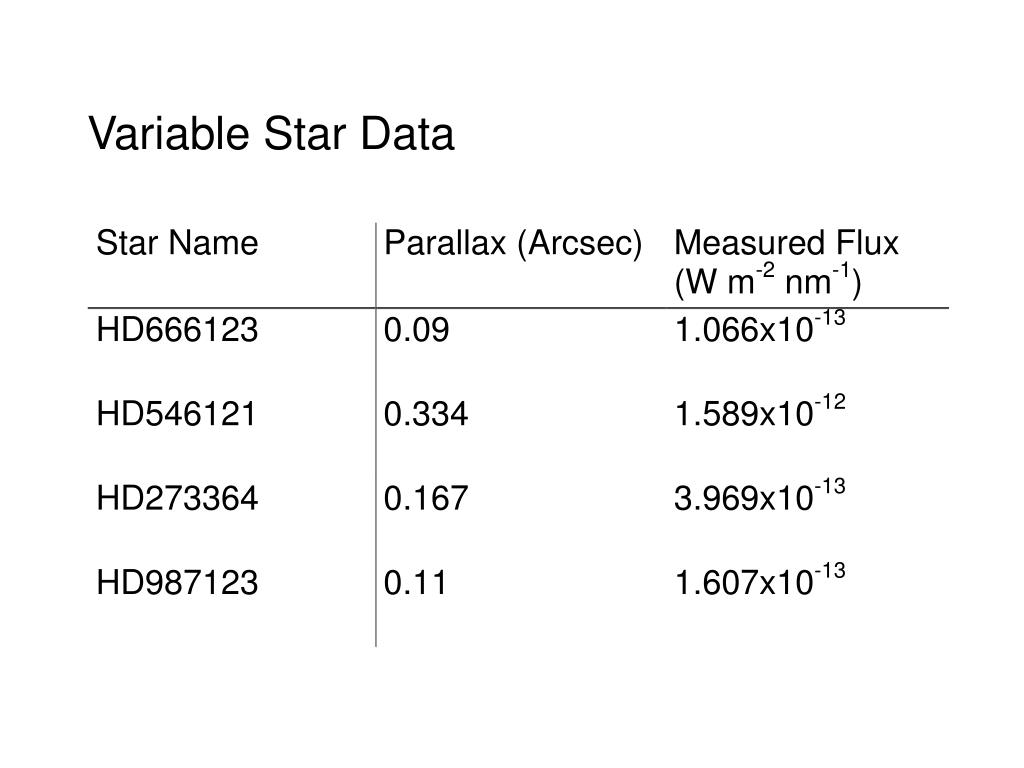Click the W m-2 nm-1 units text
Viewport: 1024px width, 768px height.
(768, 281)
